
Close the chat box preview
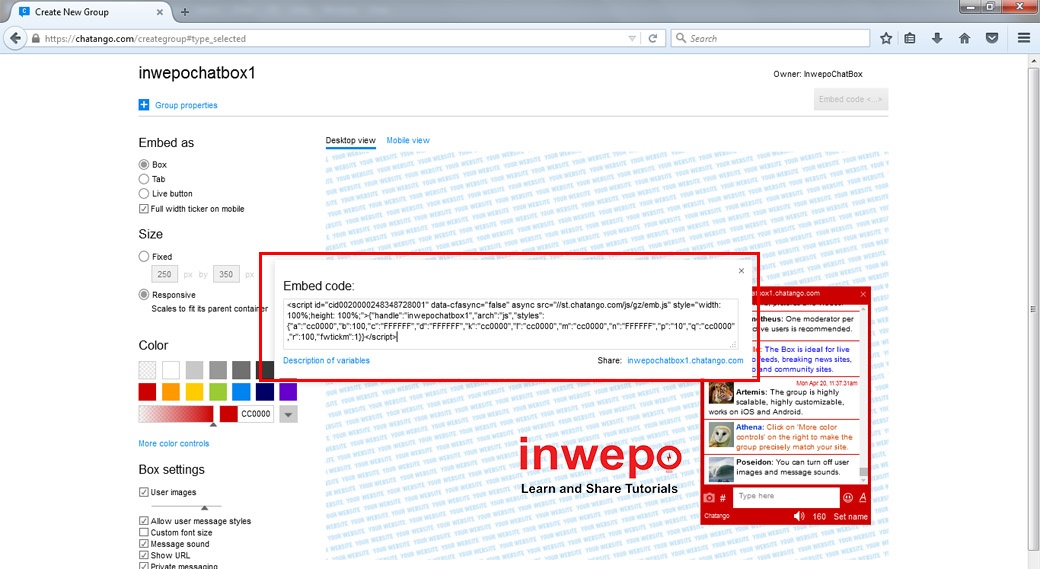[x=863, y=294]
